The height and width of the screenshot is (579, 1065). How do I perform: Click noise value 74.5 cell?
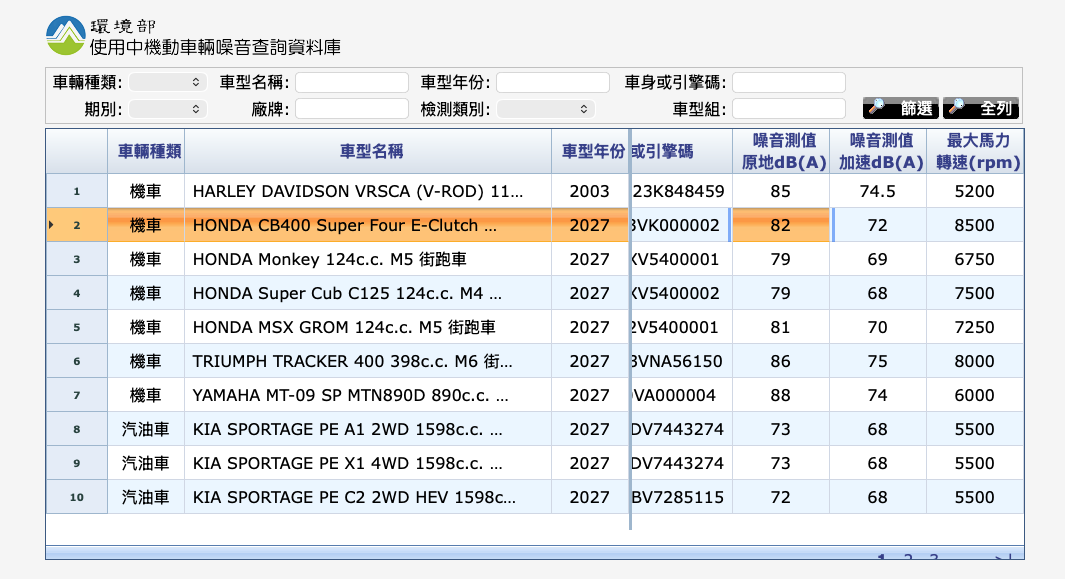pos(878,191)
